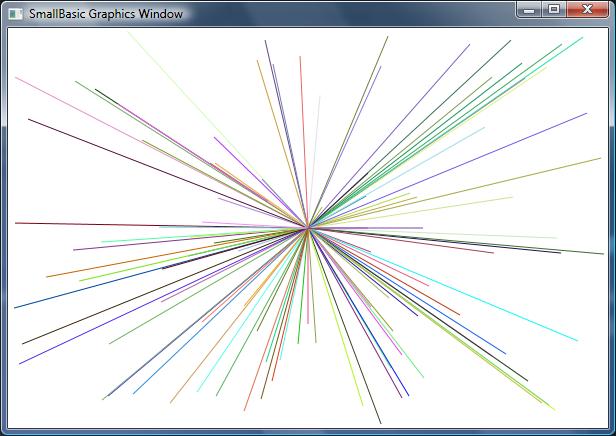Click the top end of the red vertical line

(301, 57)
